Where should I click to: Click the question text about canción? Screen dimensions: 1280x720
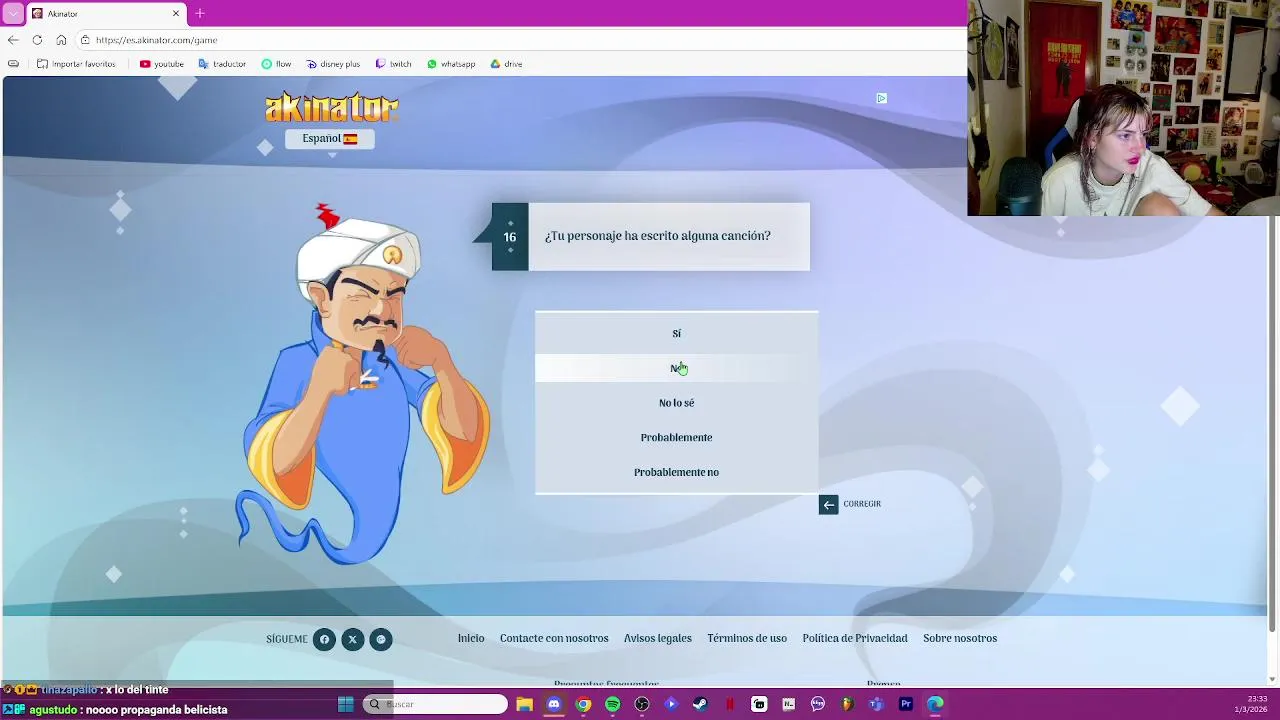(x=658, y=236)
